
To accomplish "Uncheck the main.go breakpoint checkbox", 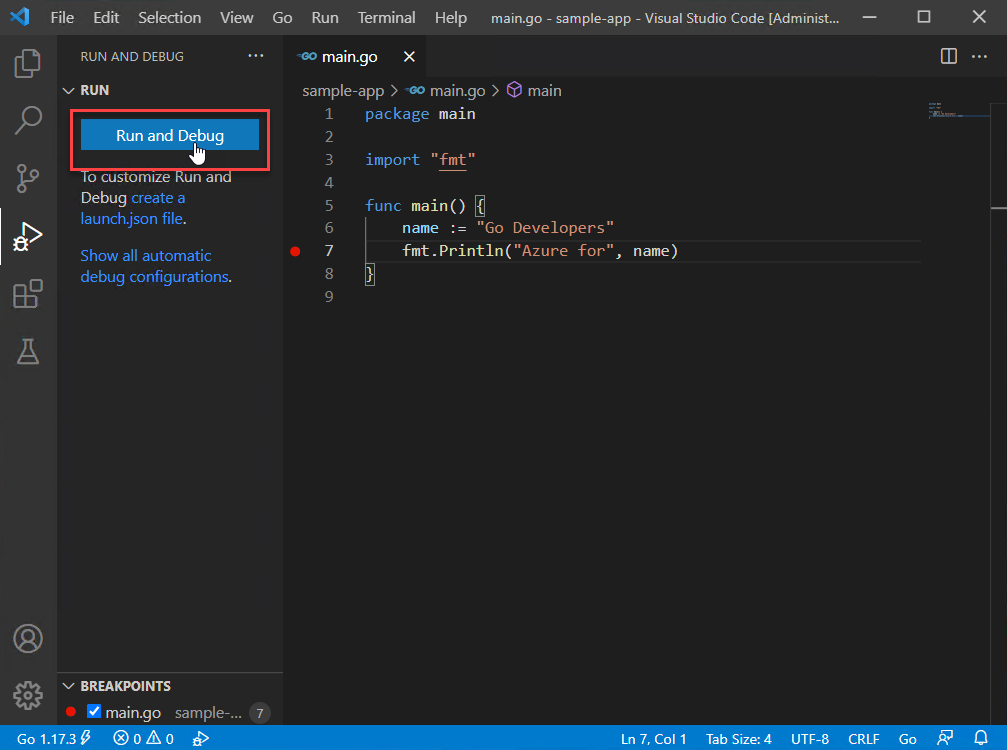I will [x=95, y=713].
